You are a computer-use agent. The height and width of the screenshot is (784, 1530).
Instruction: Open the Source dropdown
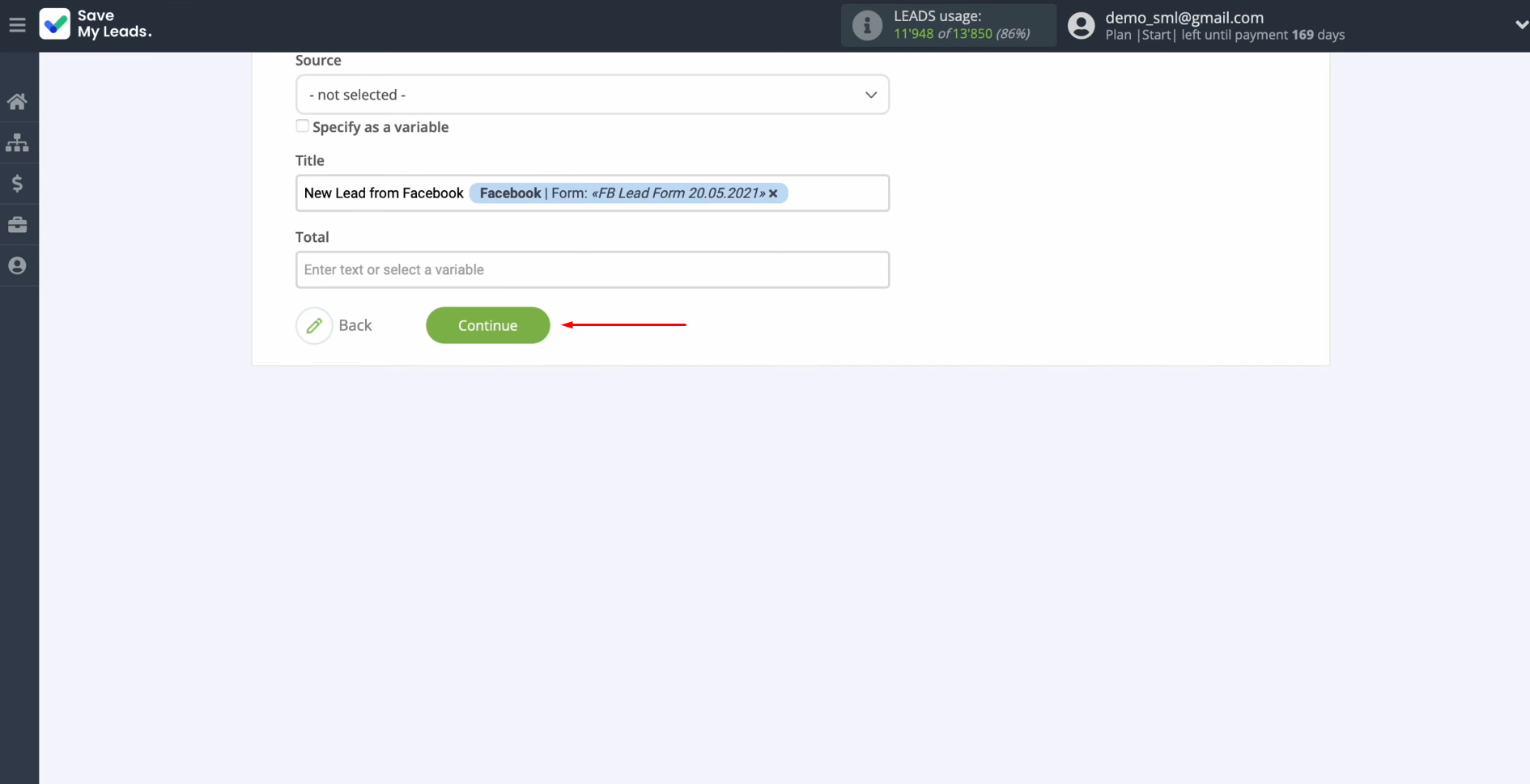tap(593, 95)
